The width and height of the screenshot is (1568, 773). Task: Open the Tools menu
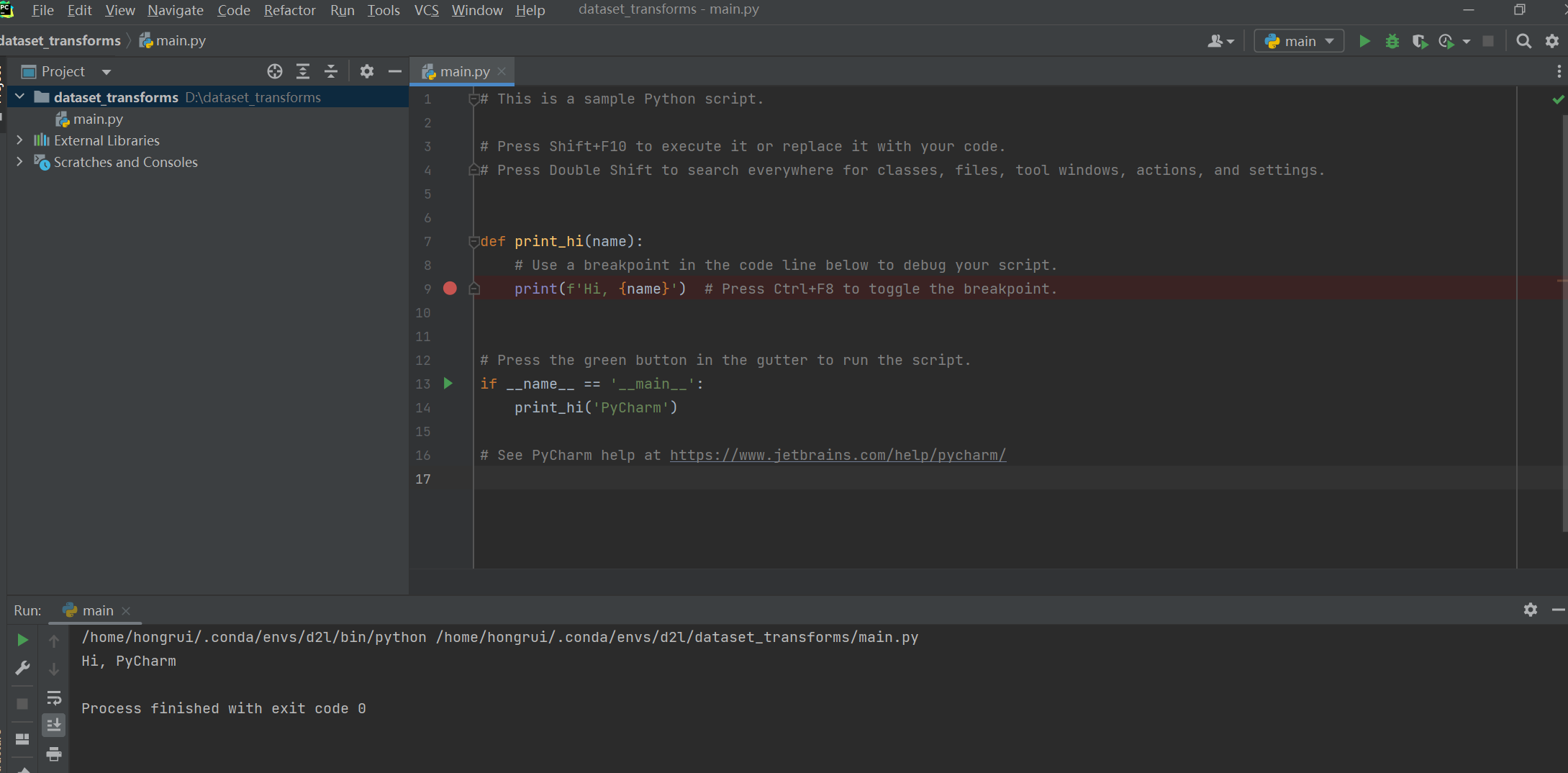click(x=384, y=10)
